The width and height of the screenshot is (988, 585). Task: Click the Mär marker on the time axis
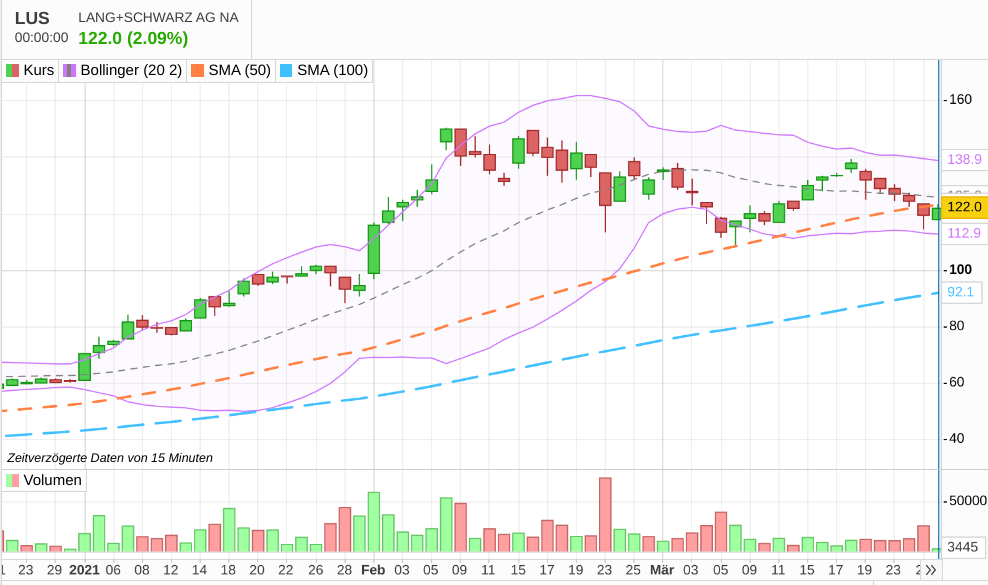coord(662,570)
